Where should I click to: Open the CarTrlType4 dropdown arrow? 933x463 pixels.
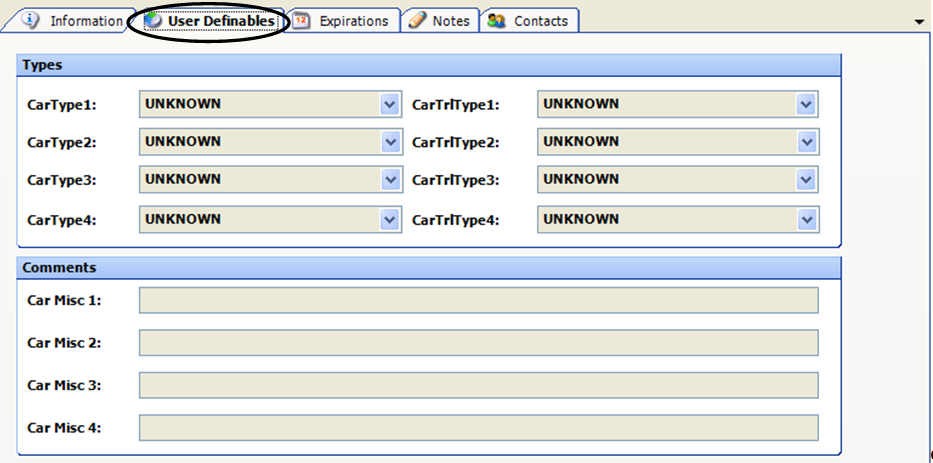coord(806,220)
